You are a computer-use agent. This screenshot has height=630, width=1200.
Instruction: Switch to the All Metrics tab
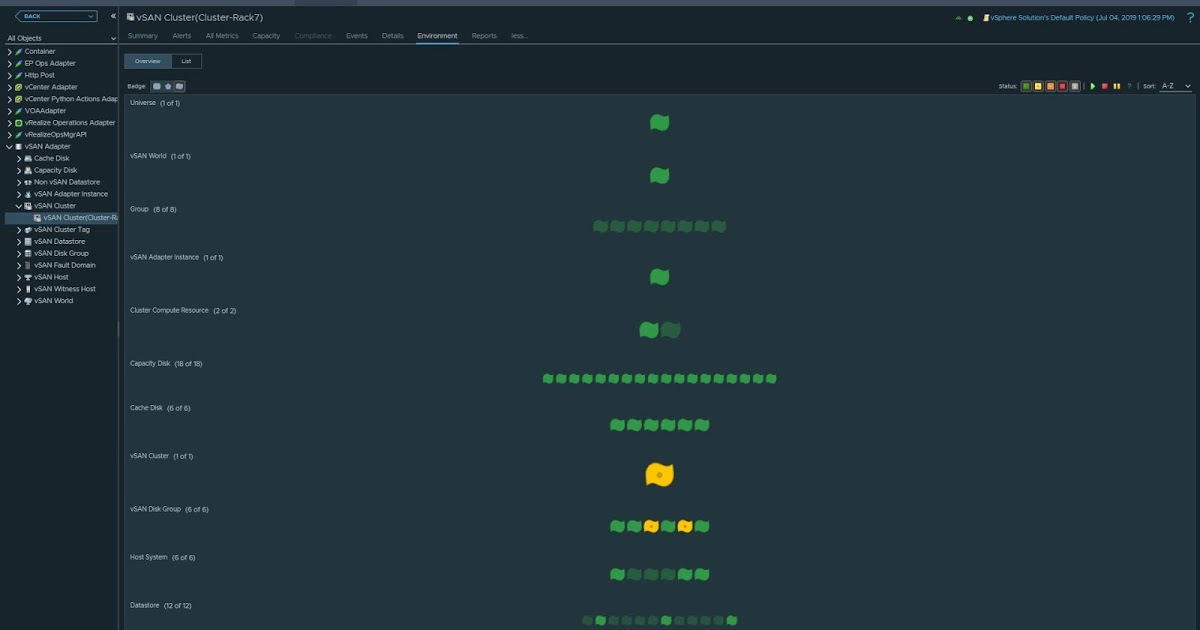pyautogui.click(x=222, y=36)
